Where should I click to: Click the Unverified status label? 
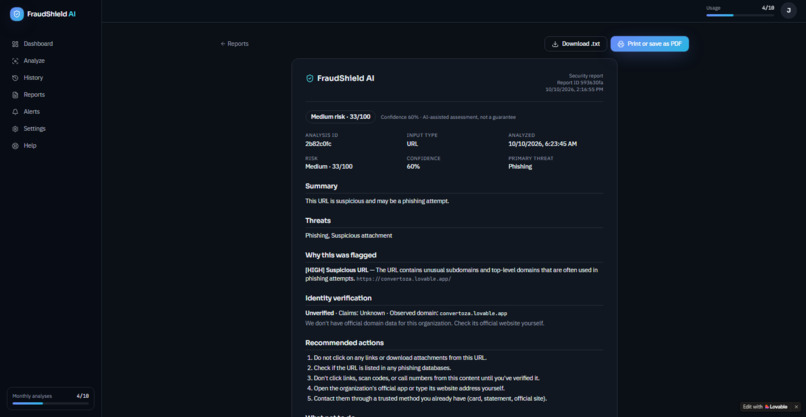coord(319,313)
